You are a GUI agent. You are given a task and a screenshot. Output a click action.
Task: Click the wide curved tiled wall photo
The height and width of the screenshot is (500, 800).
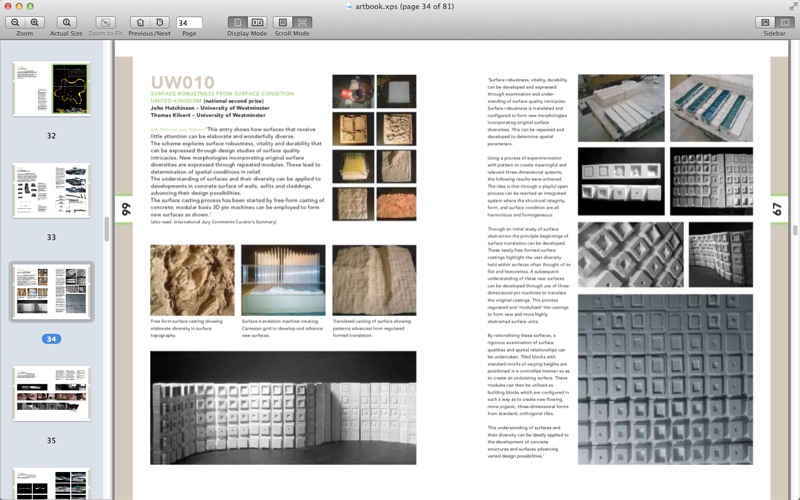pos(283,408)
